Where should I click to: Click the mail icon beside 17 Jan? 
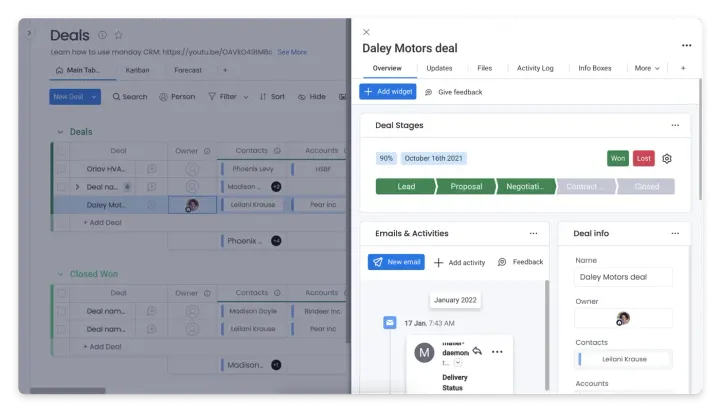click(x=390, y=323)
